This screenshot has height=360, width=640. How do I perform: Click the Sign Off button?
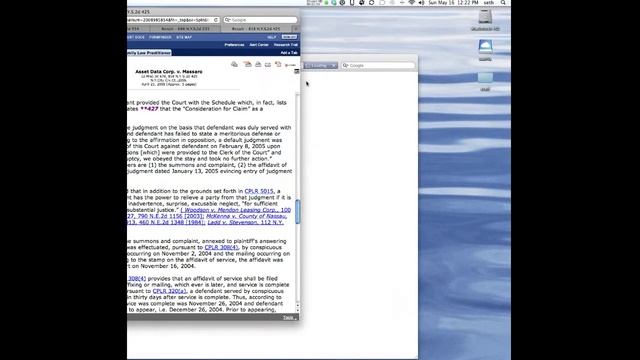[289, 37]
